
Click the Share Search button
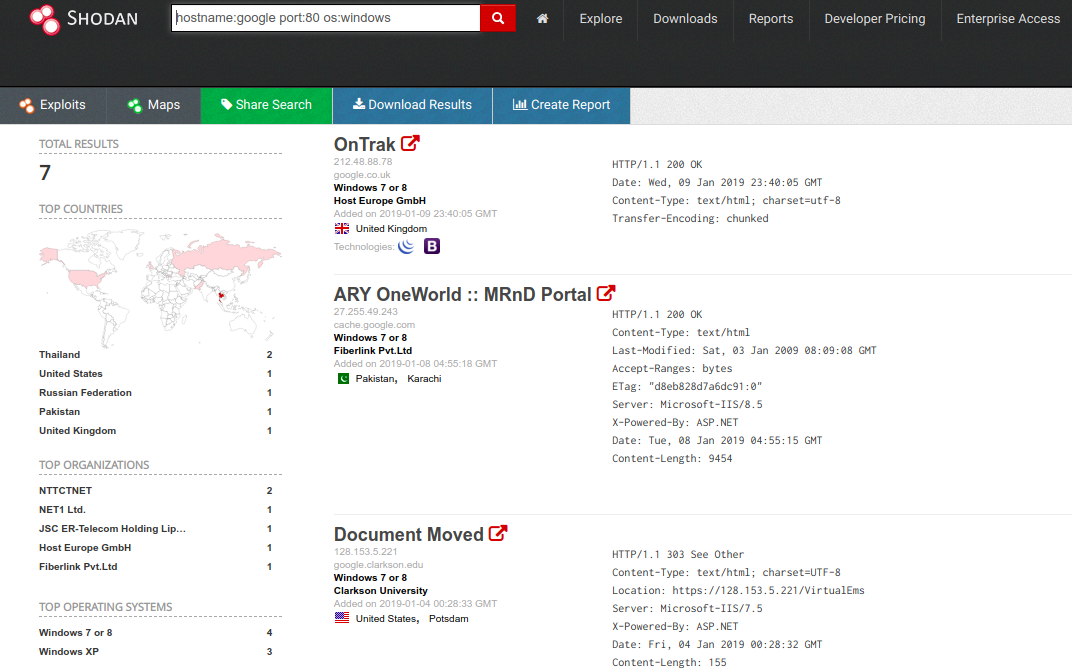(x=267, y=105)
